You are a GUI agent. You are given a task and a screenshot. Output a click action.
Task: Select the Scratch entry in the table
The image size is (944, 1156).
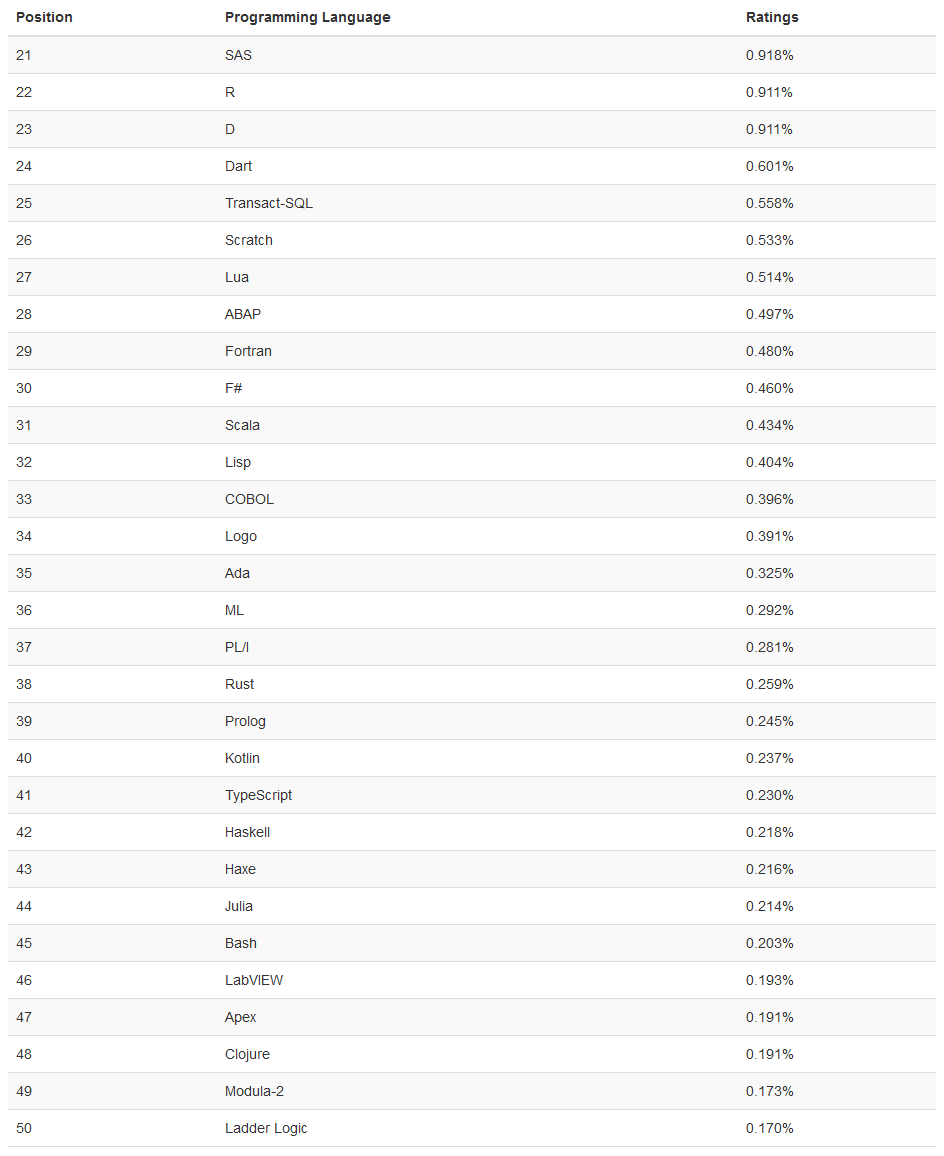(x=249, y=240)
